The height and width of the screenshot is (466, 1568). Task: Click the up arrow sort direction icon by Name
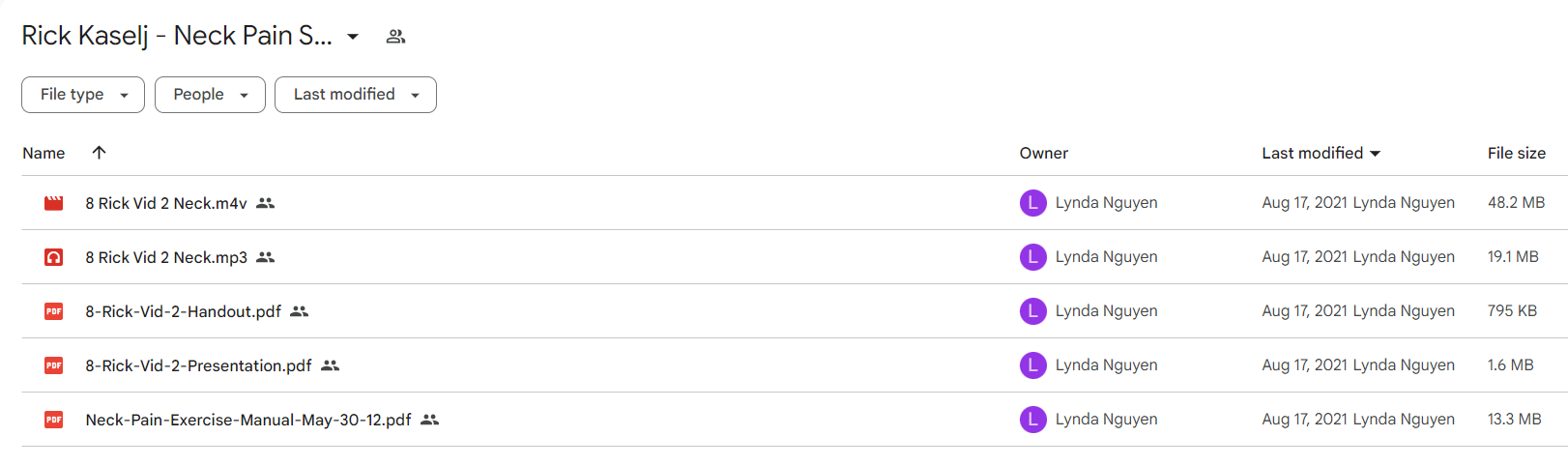tap(99, 153)
